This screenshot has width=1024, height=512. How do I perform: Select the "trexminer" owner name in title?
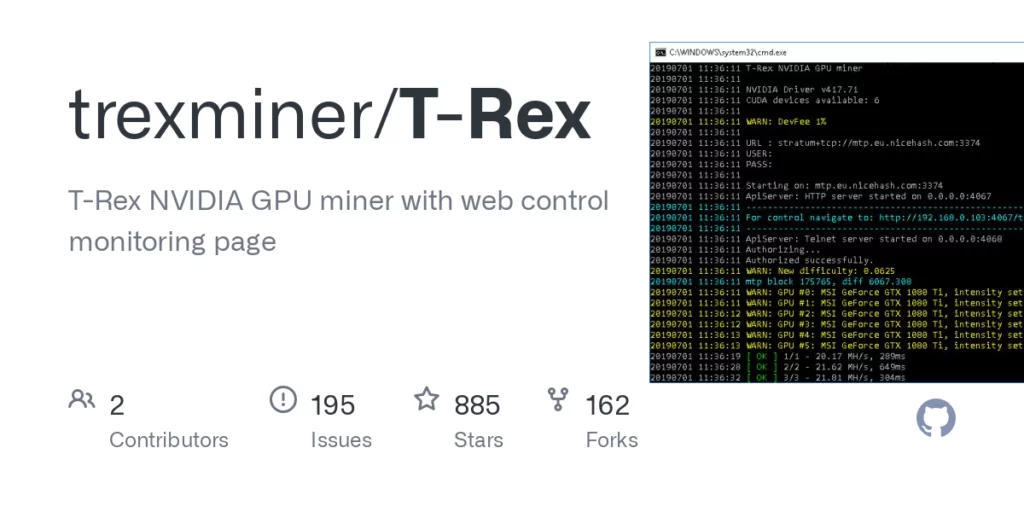(x=219, y=115)
